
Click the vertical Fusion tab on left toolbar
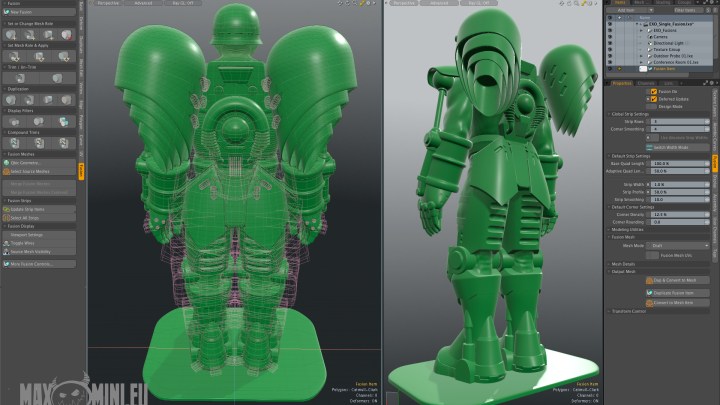81,171
